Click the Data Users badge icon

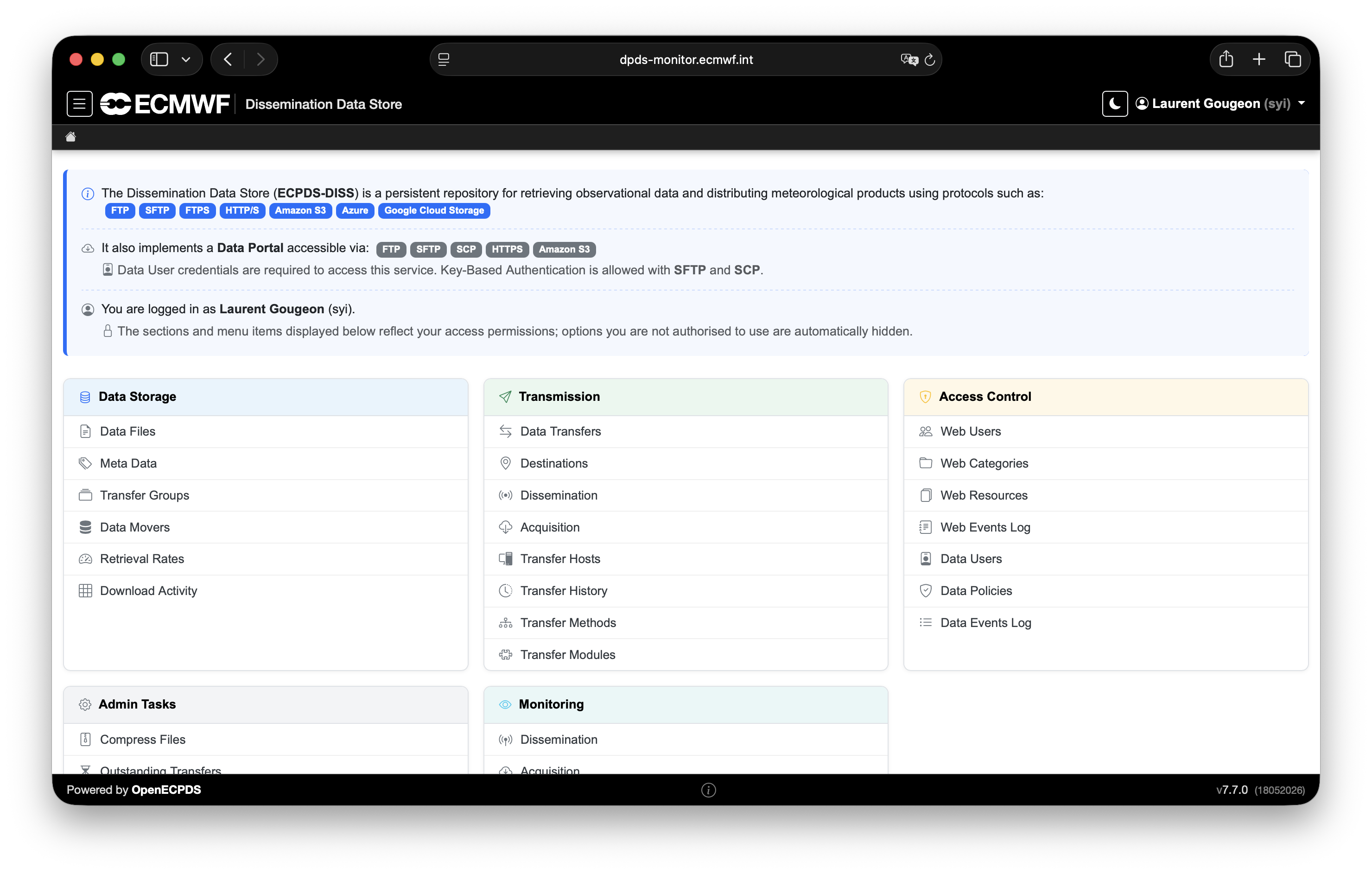click(x=926, y=559)
